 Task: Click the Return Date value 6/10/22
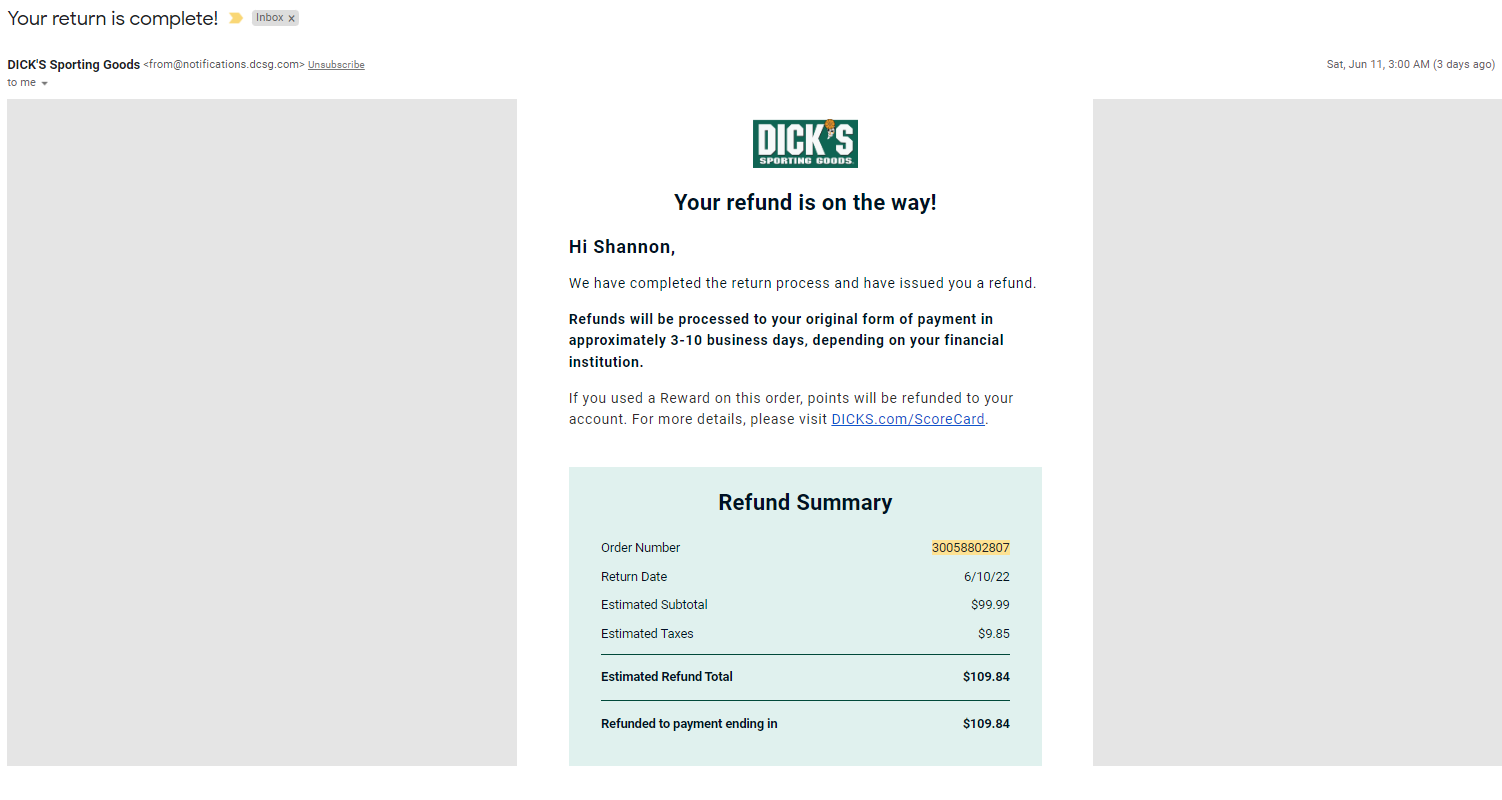point(987,577)
